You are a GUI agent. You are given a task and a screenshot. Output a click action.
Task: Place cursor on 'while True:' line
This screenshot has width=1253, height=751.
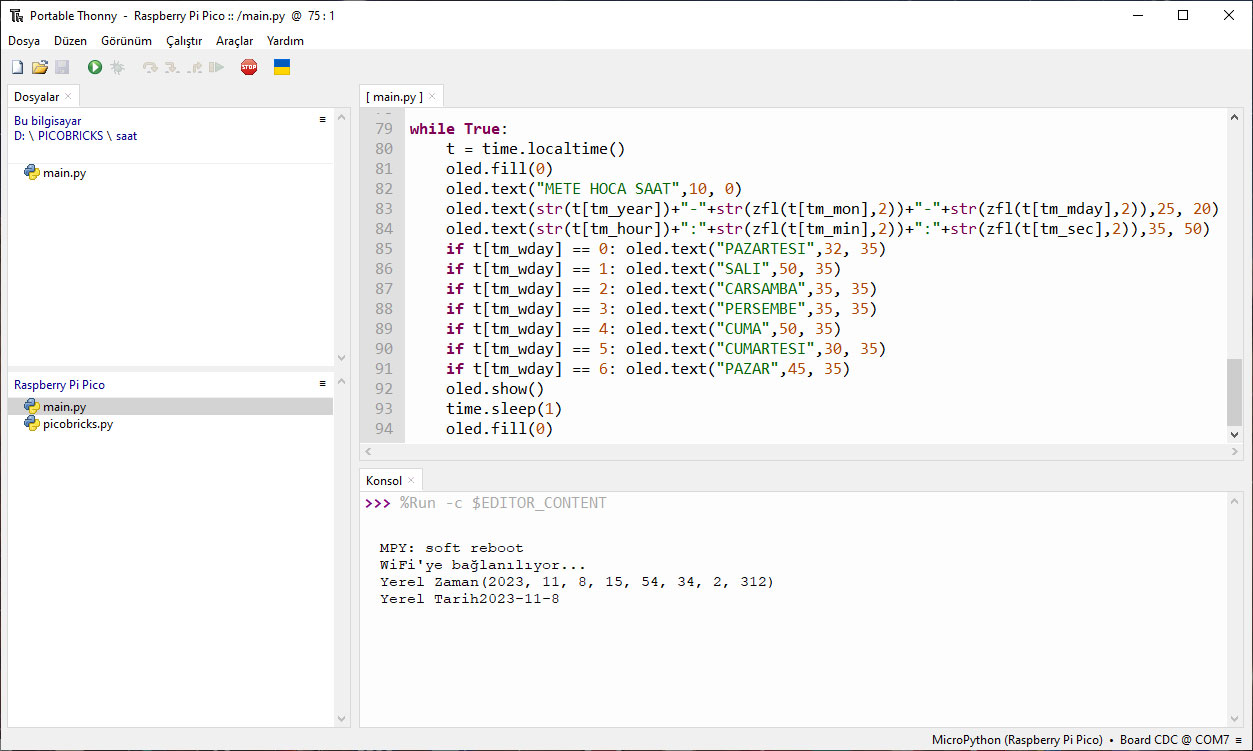[459, 129]
